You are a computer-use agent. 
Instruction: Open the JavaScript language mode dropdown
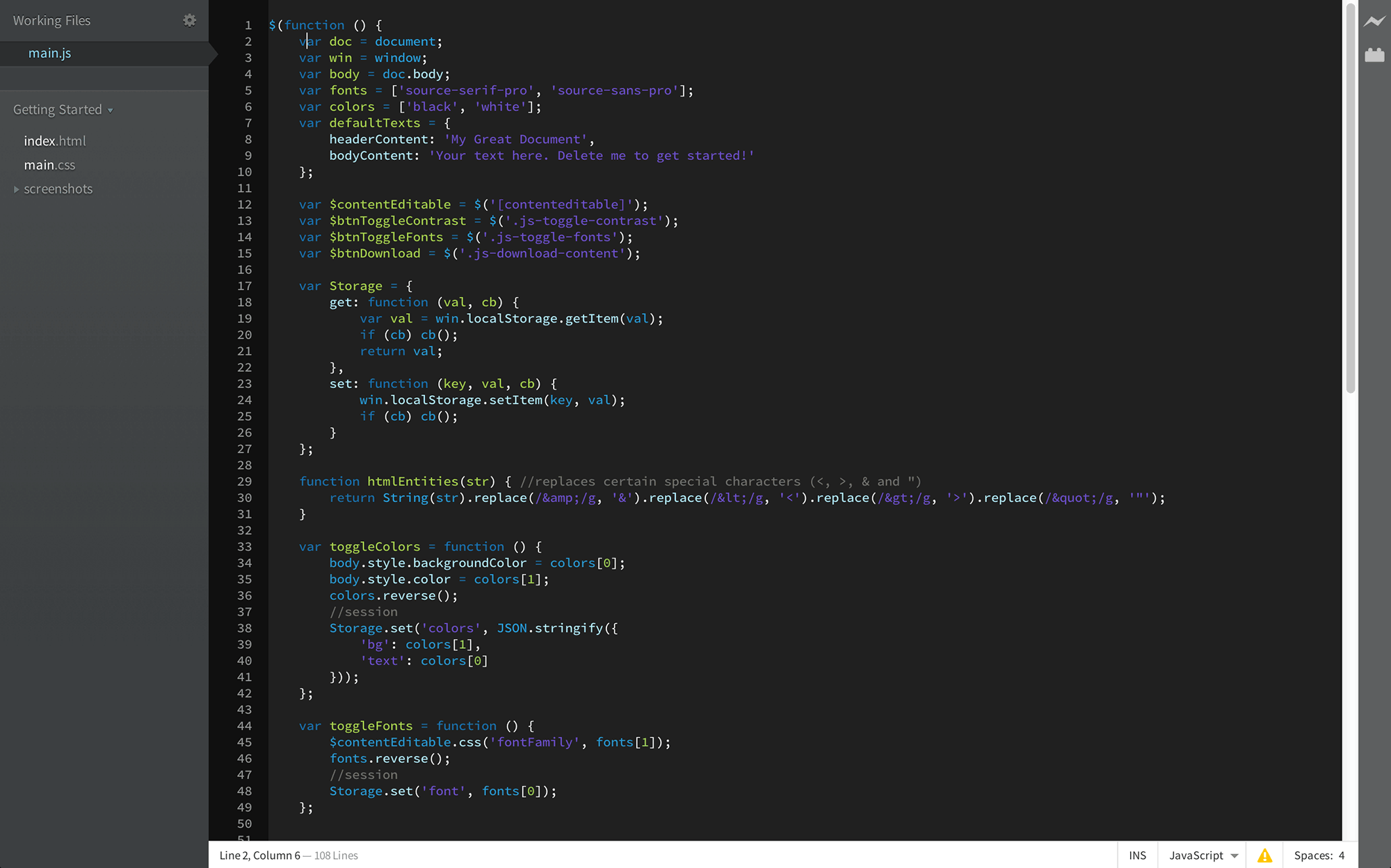(1203, 855)
